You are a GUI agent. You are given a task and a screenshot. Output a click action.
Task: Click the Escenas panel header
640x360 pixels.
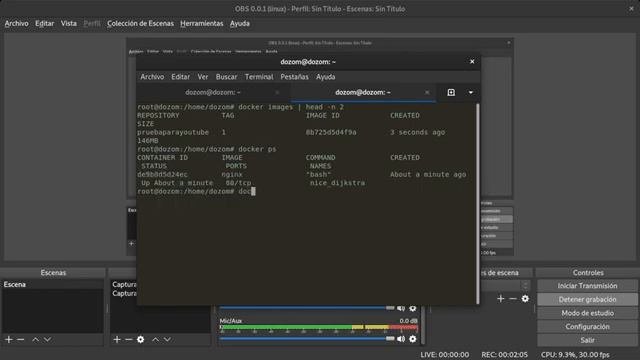click(53, 273)
